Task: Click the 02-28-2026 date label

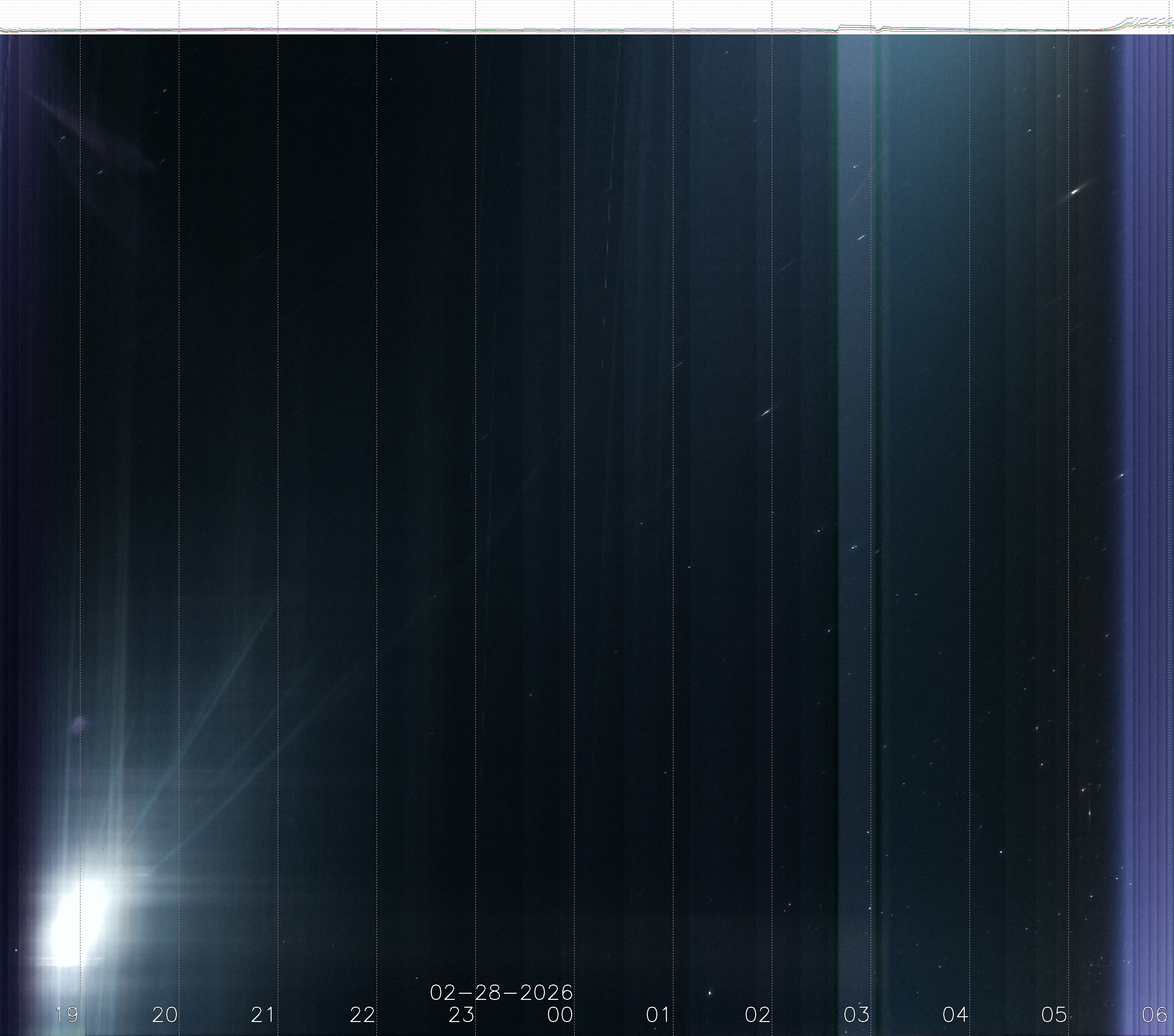Action: tap(501, 992)
